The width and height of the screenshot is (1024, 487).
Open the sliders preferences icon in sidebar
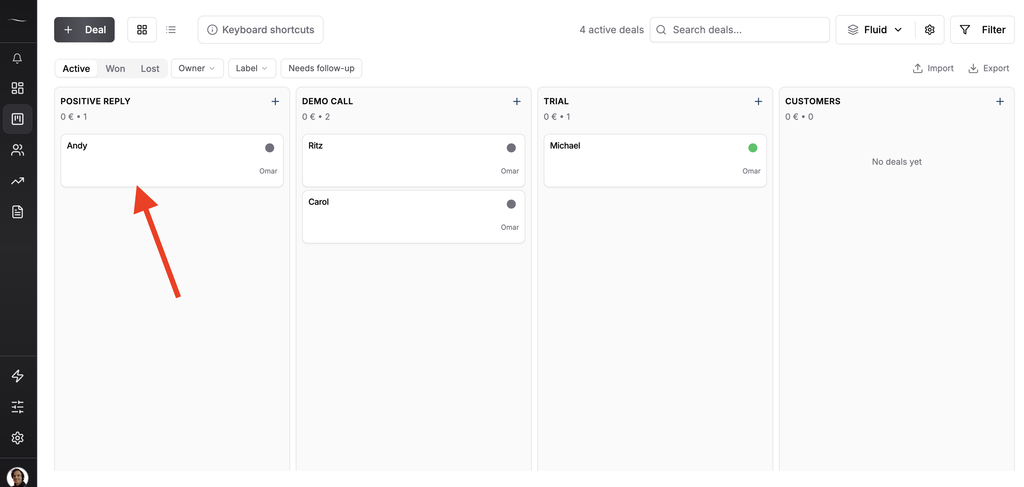(x=18, y=407)
